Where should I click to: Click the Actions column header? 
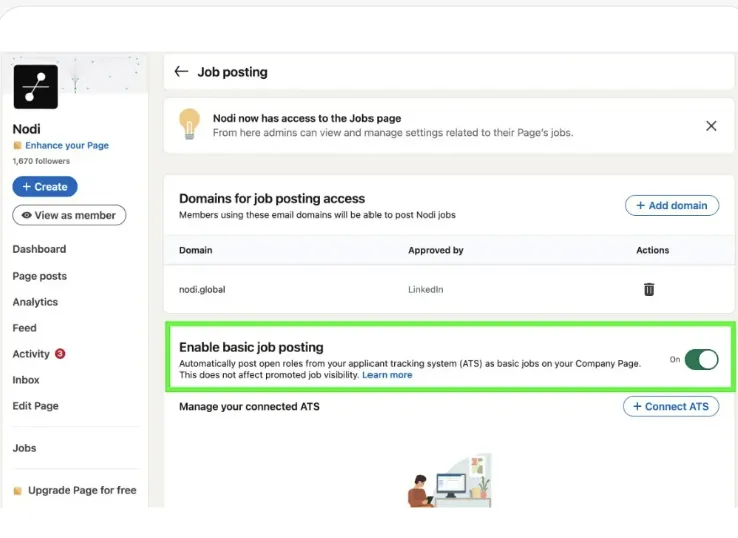652,250
